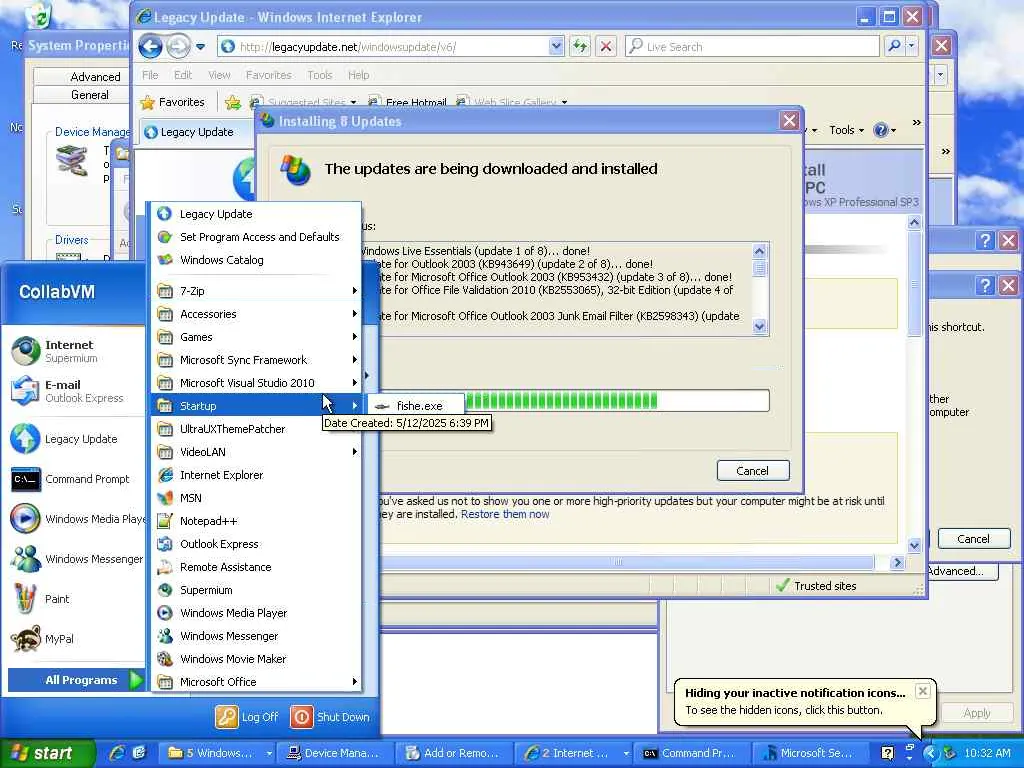Launch Command Prompt from Start menu
Viewport: 1024px width, 768px height.
click(75, 479)
